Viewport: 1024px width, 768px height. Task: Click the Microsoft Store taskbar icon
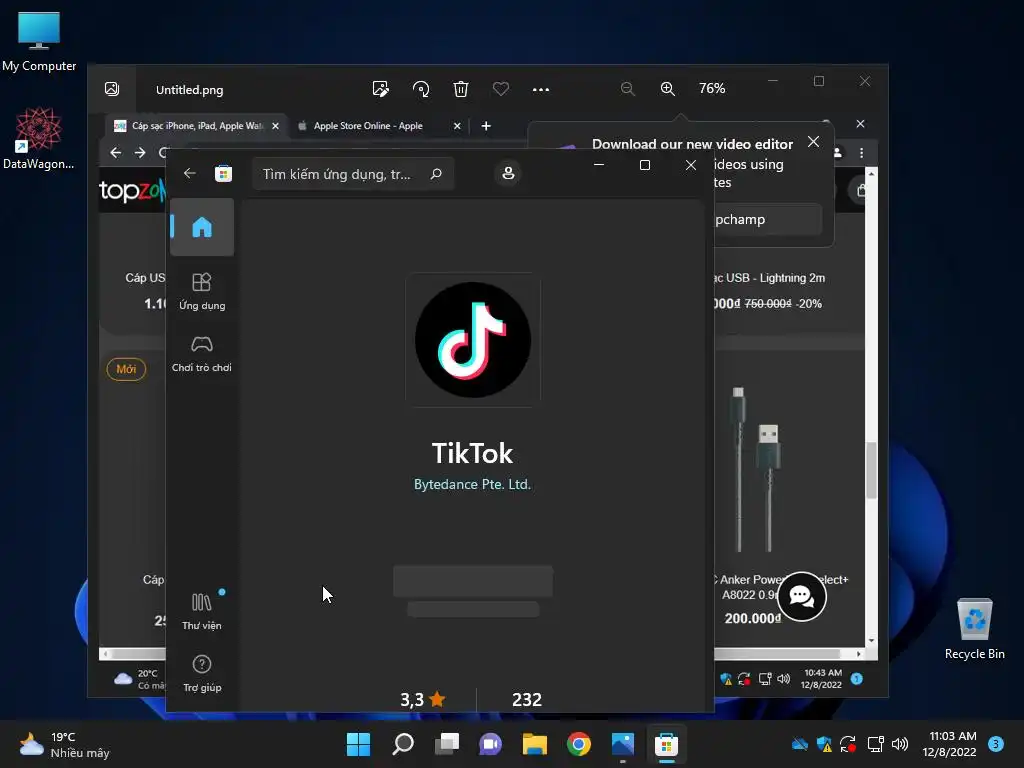coord(666,744)
